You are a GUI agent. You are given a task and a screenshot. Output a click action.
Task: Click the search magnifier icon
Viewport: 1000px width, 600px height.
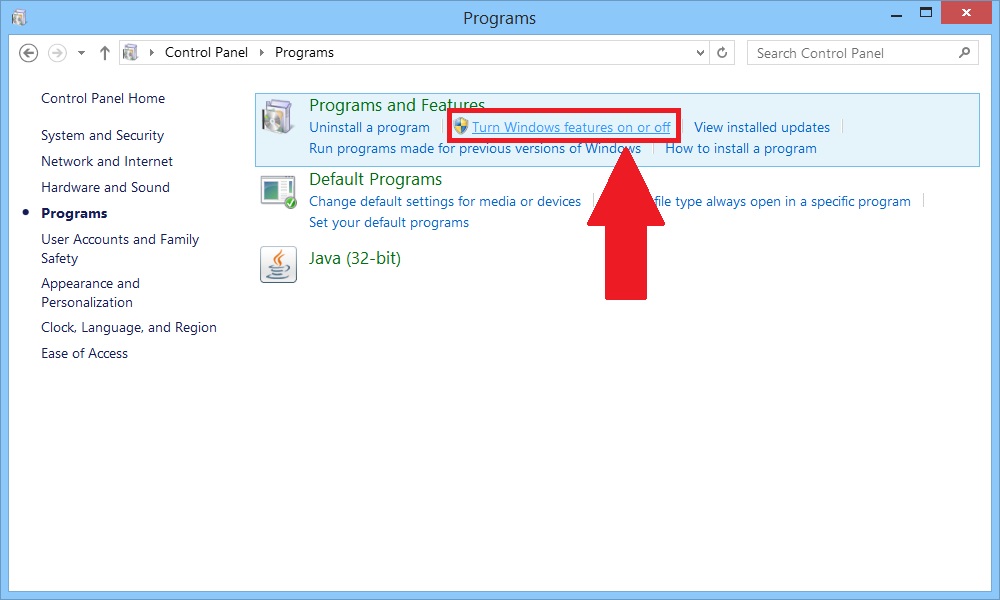tap(965, 53)
